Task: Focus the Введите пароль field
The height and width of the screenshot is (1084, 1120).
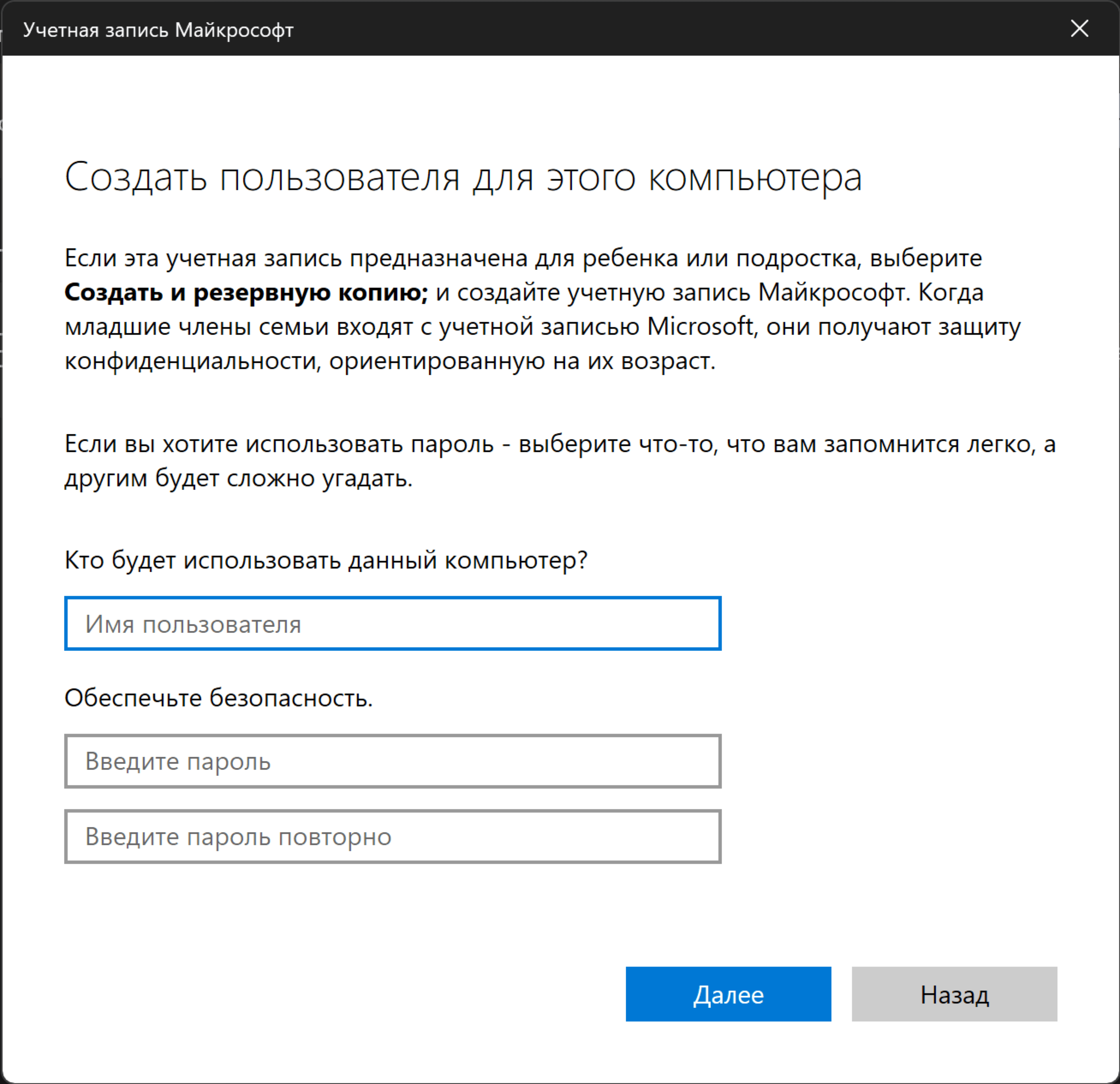Action: (392, 761)
